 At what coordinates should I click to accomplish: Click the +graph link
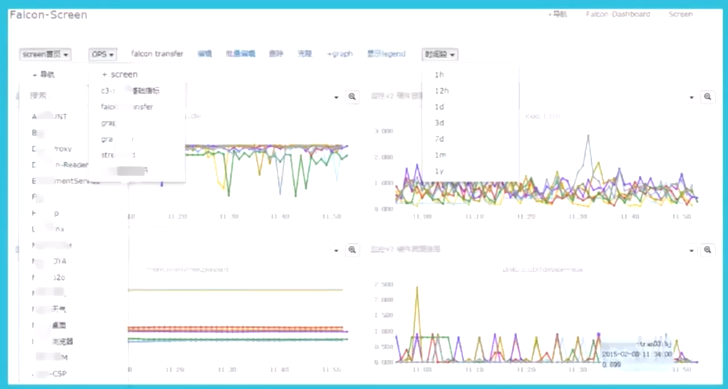(340, 54)
